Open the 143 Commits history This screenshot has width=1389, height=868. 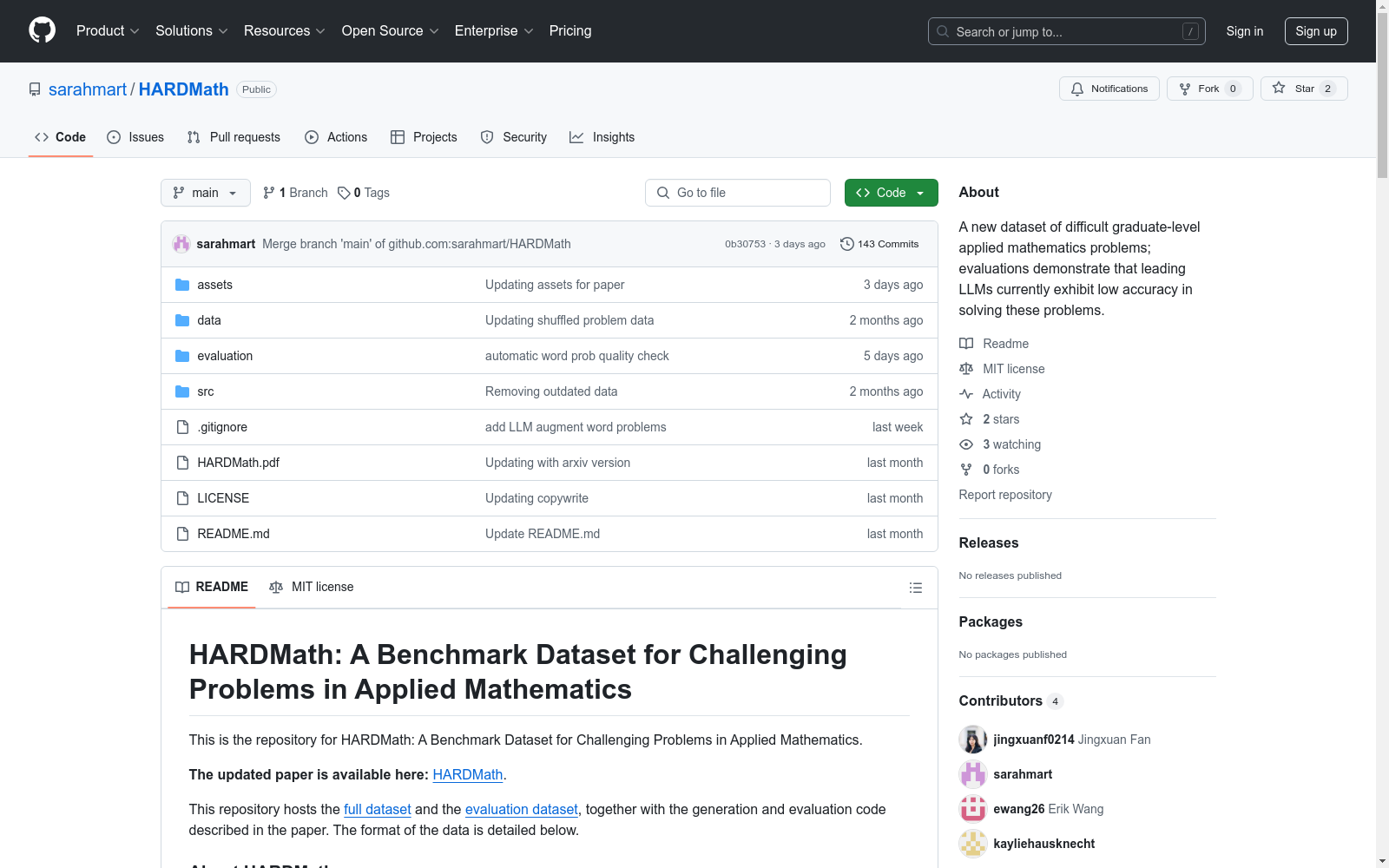click(879, 244)
